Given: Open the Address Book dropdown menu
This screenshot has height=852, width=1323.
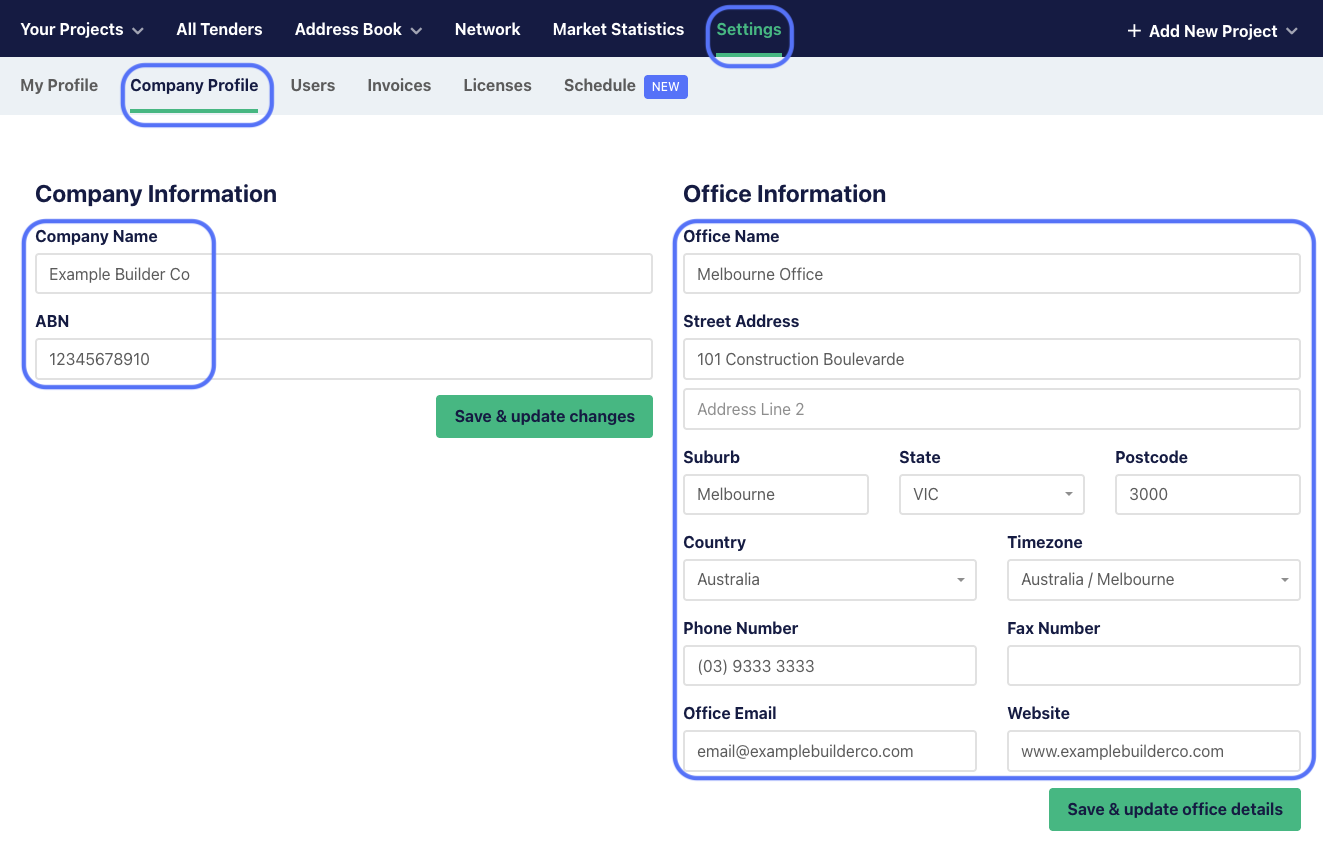Looking at the screenshot, I should click(x=358, y=30).
